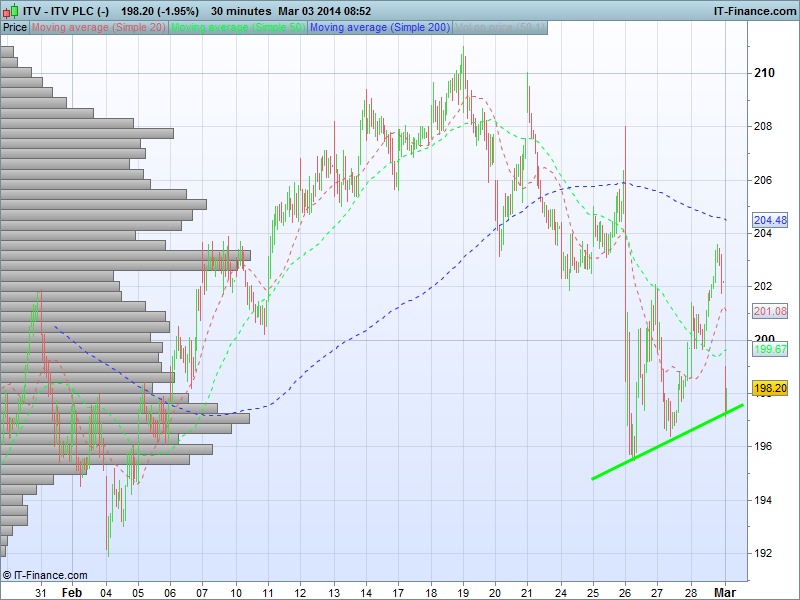Viewport: 800px width, 600px height.
Task: Click the © IT-Finance.com watermark
Action: (45, 576)
